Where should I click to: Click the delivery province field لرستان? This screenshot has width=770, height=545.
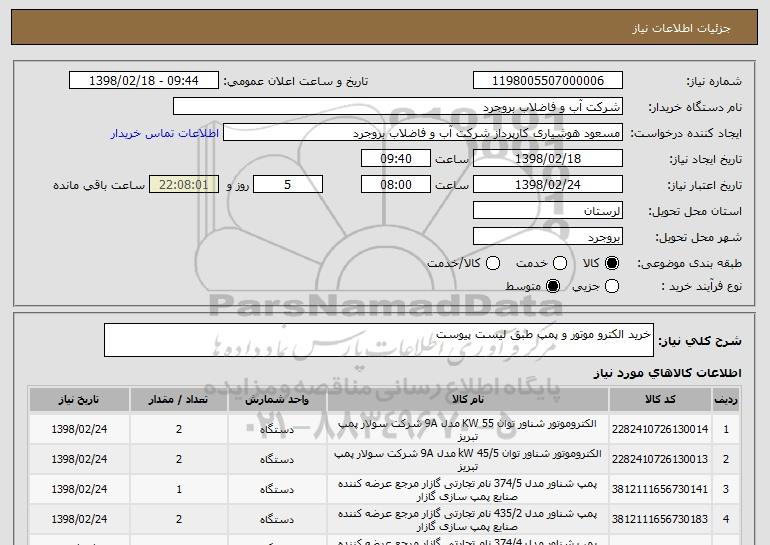tap(548, 211)
